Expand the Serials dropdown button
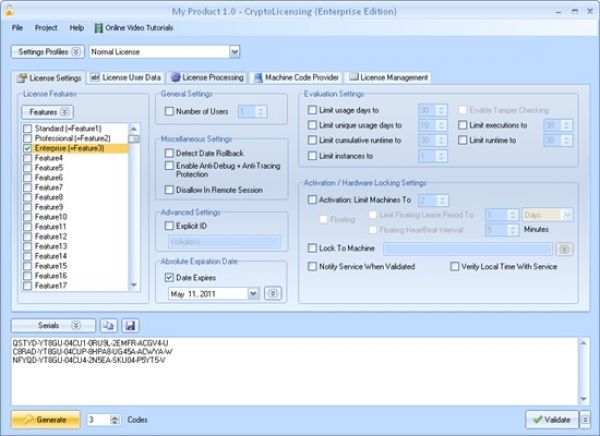The width and height of the screenshot is (600, 436). coord(53,325)
